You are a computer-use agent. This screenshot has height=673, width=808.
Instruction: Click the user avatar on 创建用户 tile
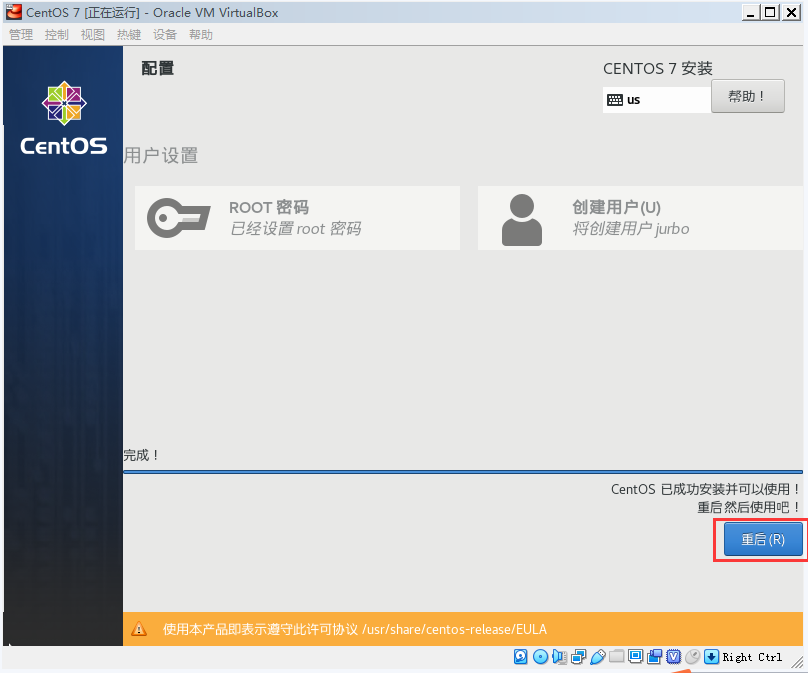tap(522, 217)
